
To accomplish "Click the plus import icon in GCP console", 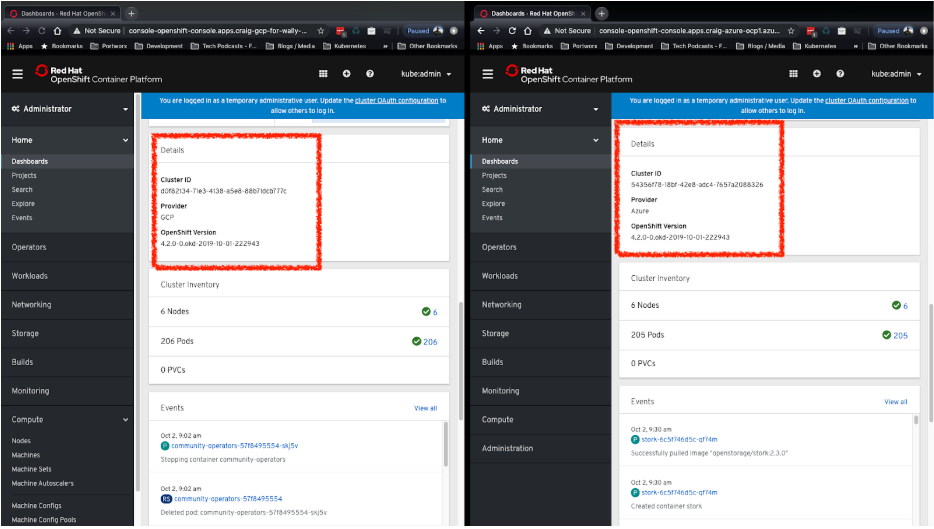I will tap(346, 74).
